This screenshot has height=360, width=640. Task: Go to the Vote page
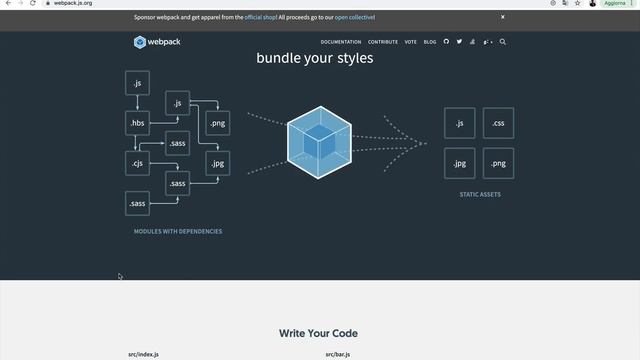[411, 42]
